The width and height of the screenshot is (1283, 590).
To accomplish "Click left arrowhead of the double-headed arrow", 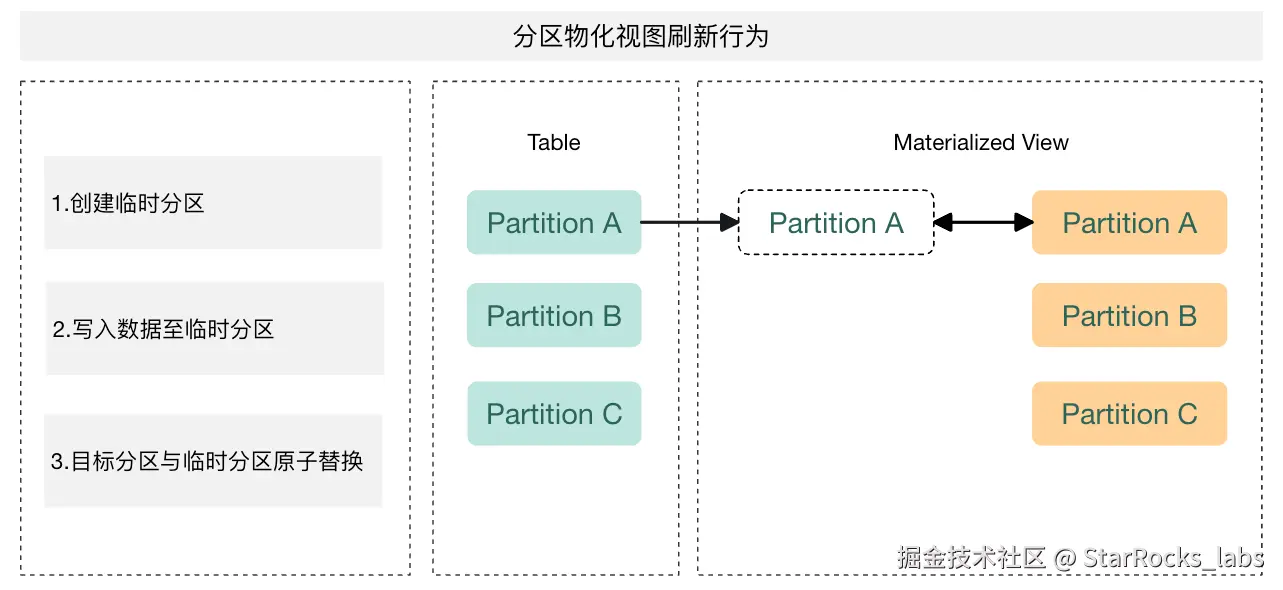I will pos(942,223).
